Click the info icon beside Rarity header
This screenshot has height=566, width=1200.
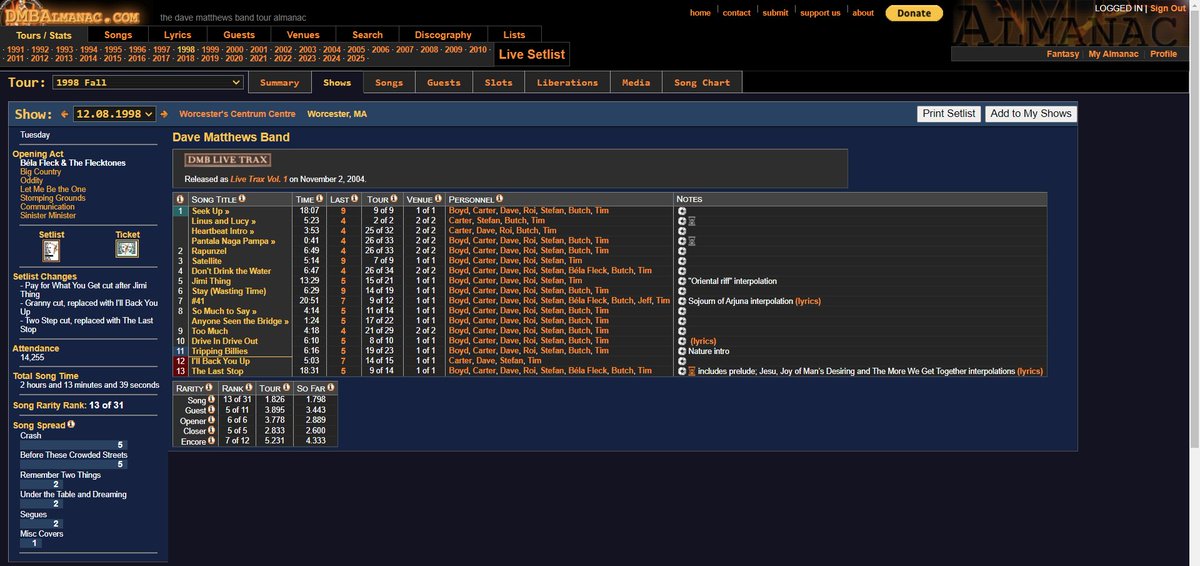[210, 388]
